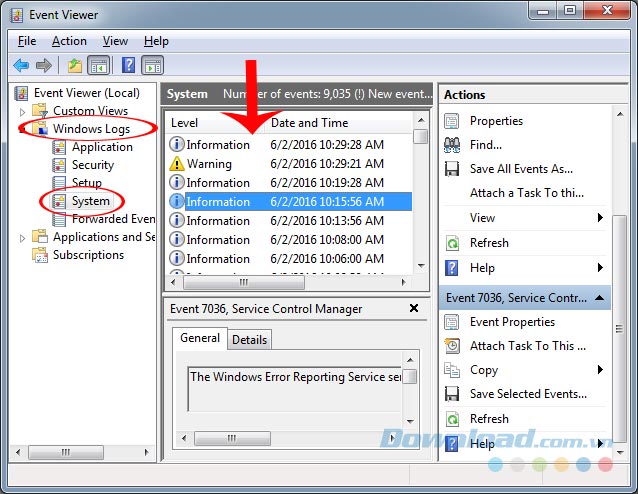638x494 pixels.
Task: Click the blue Help toolbar icon
Action: click(x=128, y=65)
